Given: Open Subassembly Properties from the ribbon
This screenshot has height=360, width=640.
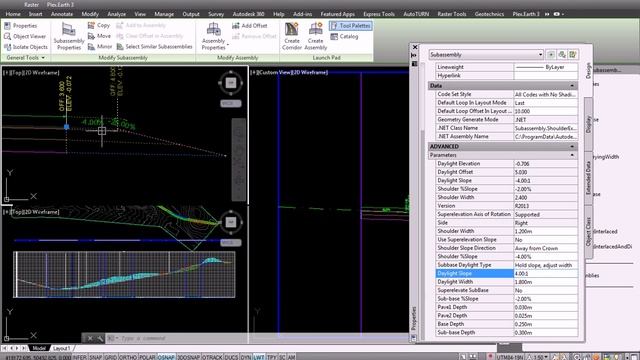Looking at the screenshot, I should 69,37.
